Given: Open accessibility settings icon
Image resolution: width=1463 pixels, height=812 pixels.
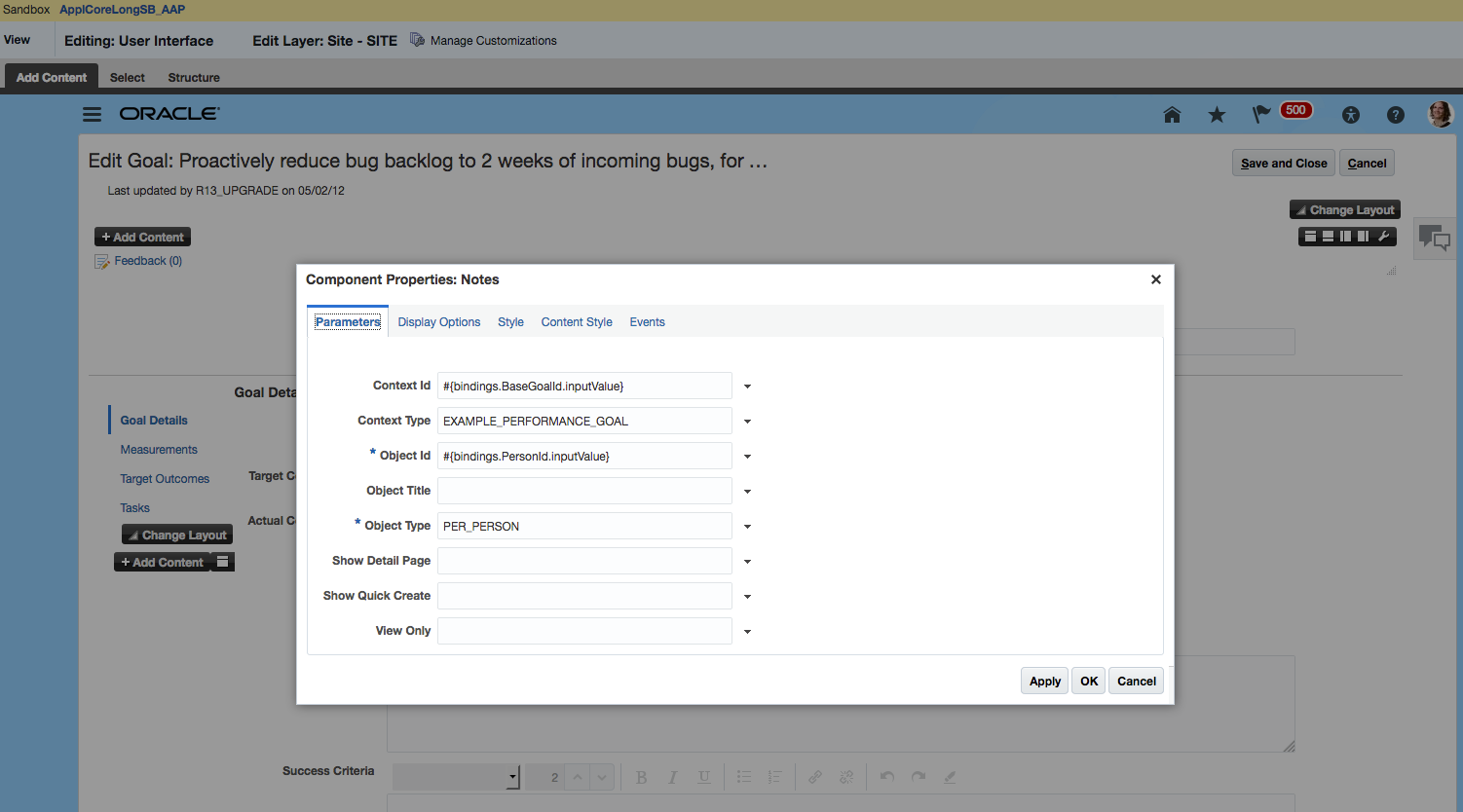Looking at the screenshot, I should tap(1350, 115).
